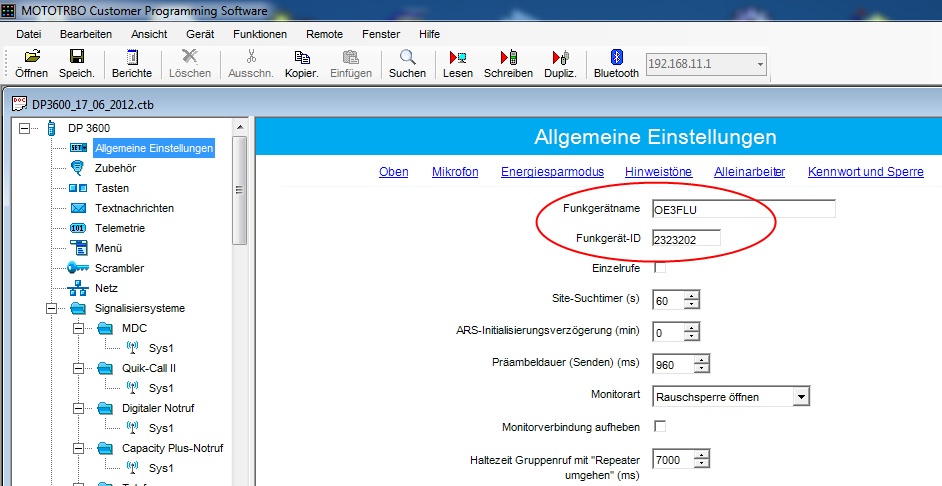Open Netz network tree item
The height and width of the screenshot is (486, 942).
pos(106,288)
